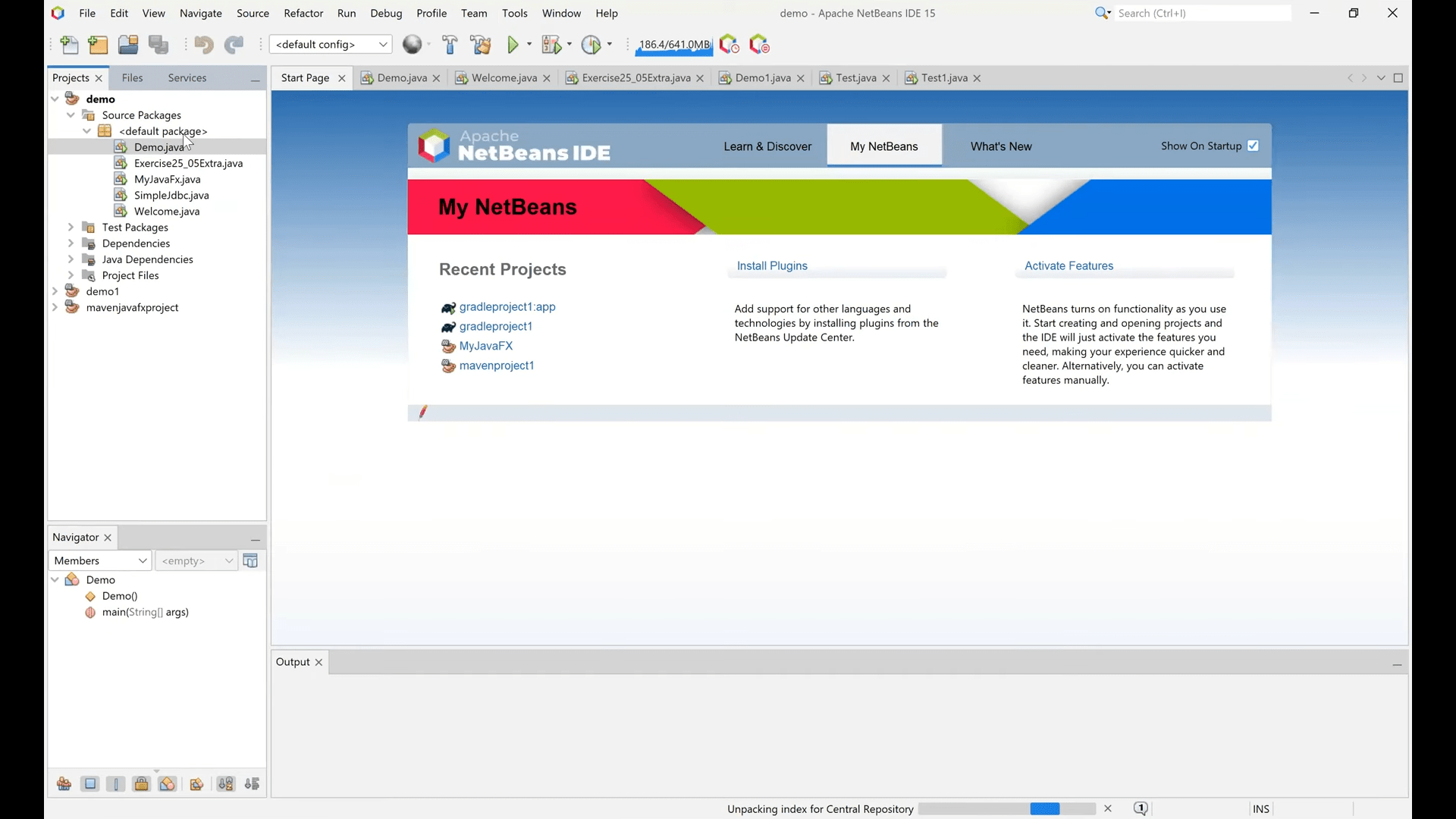Click the Undo toolbar icon
Viewport: 1456px width, 819px height.
[x=203, y=45]
